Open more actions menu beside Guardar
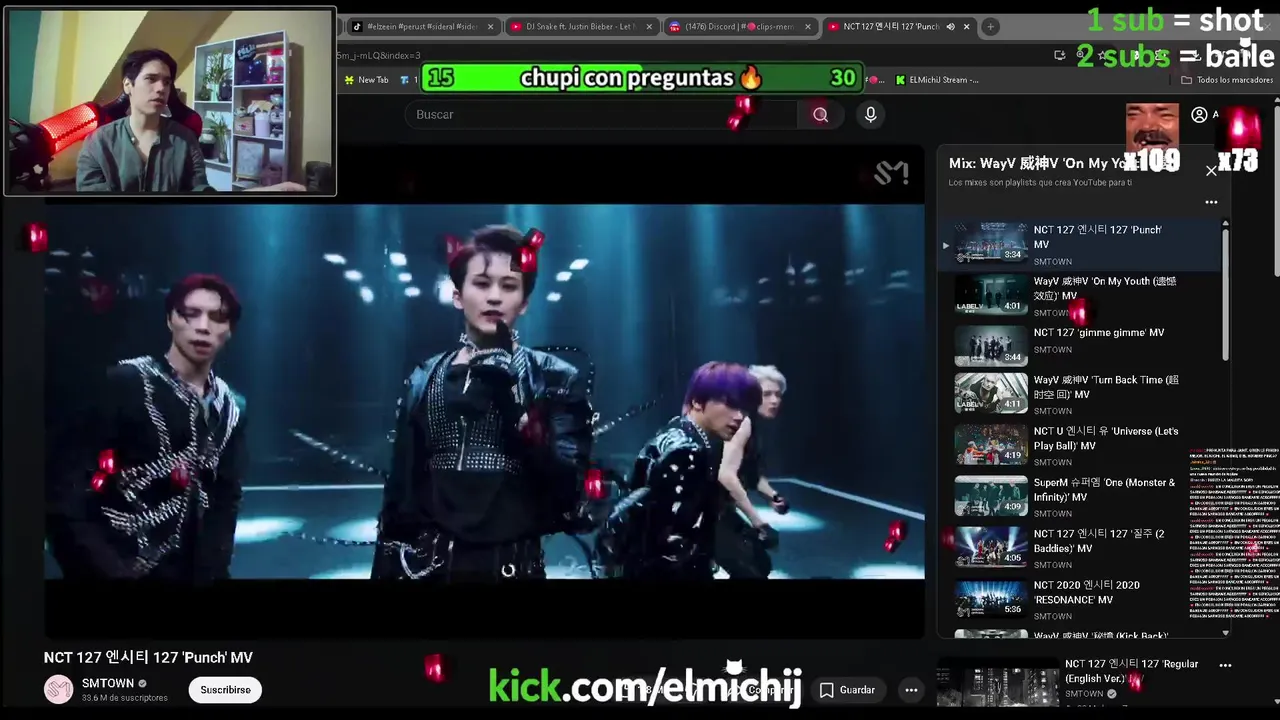 [911, 690]
